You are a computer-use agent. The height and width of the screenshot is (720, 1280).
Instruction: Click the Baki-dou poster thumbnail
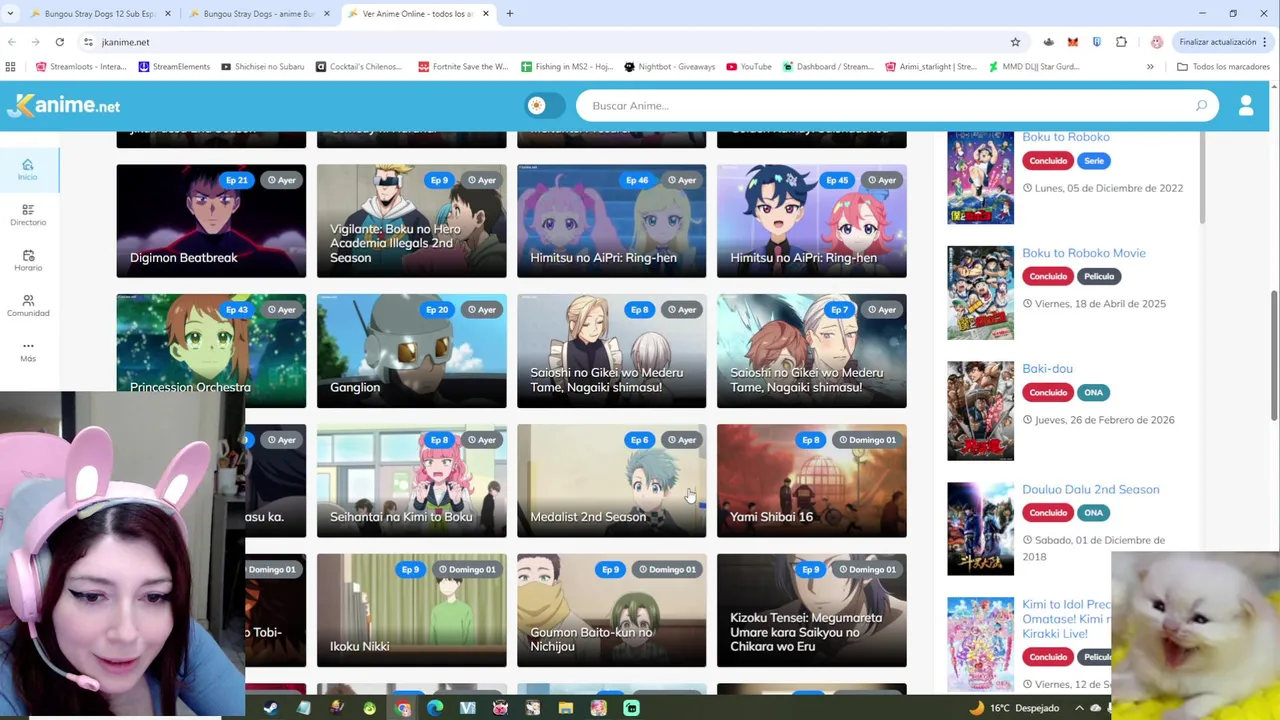click(x=980, y=410)
